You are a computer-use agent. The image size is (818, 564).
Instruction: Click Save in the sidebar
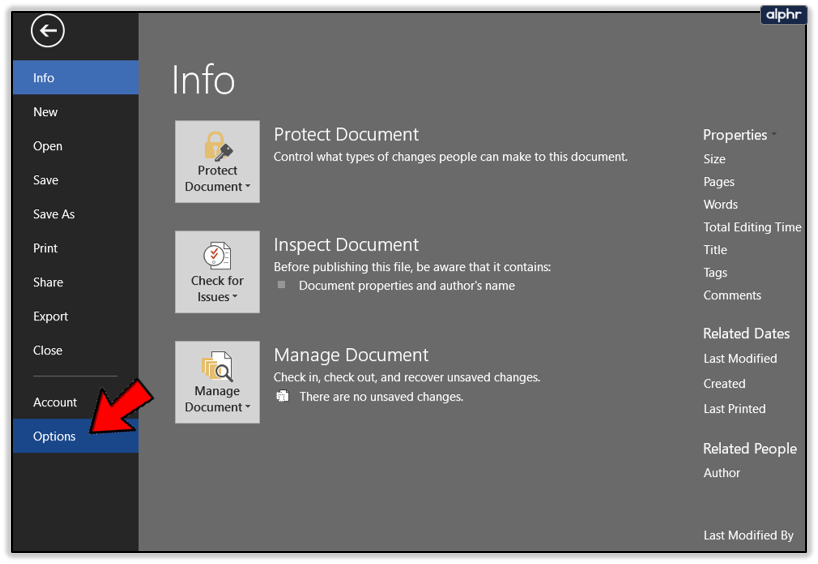coord(76,180)
